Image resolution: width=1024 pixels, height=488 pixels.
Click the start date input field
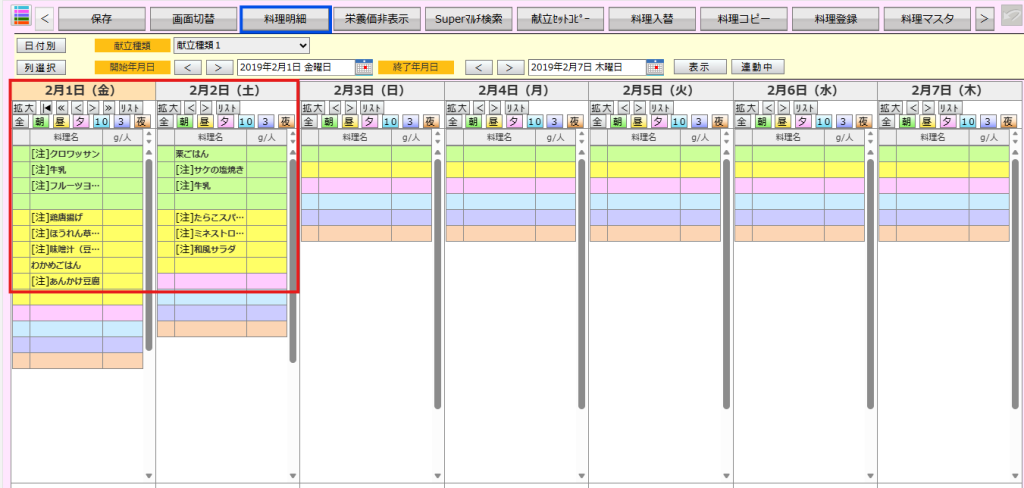[x=295, y=67]
